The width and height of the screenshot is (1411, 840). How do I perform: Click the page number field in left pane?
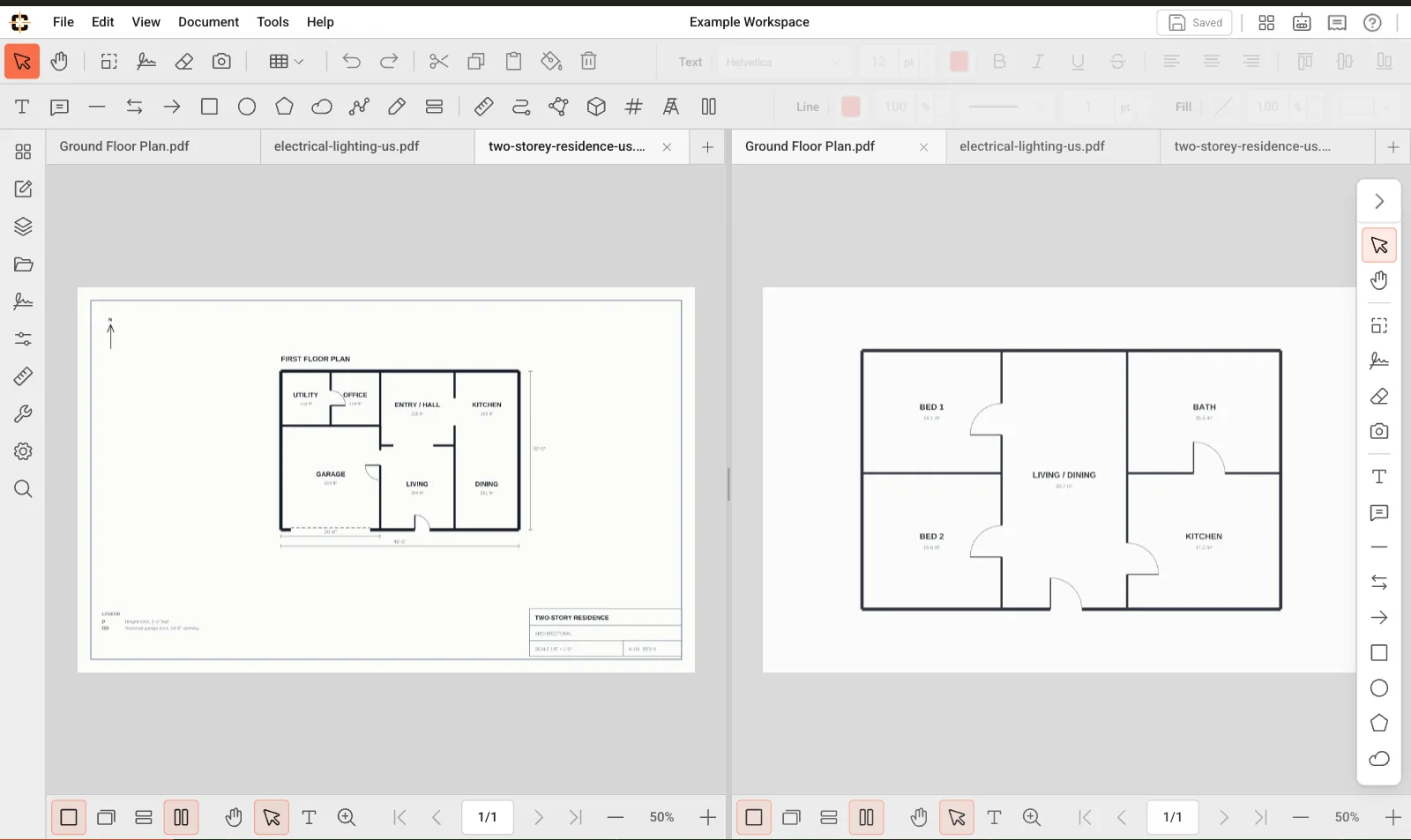pyautogui.click(x=488, y=818)
